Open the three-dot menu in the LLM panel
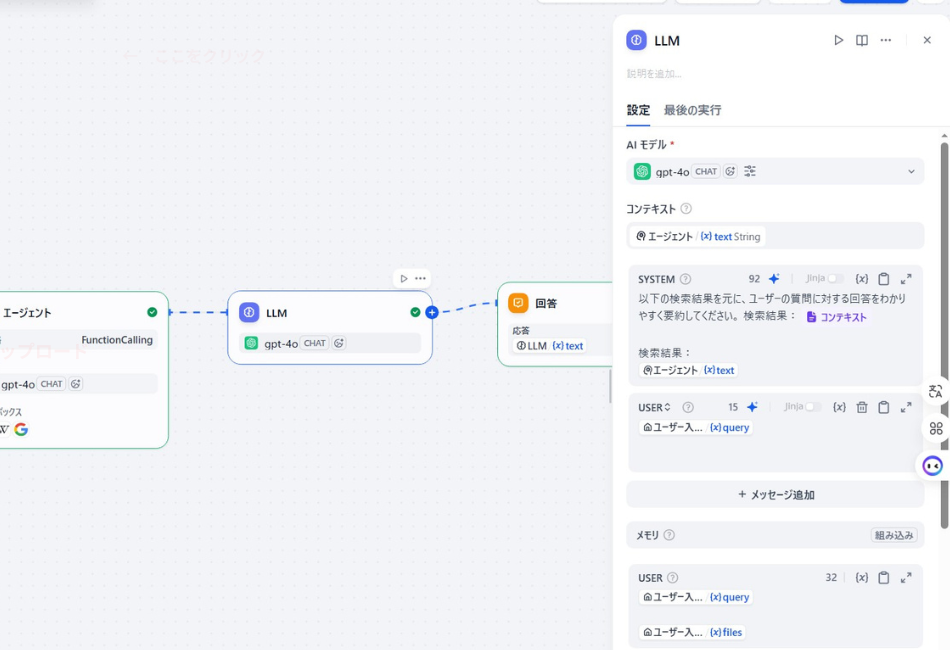This screenshot has height=650, width=950. pos(887,40)
